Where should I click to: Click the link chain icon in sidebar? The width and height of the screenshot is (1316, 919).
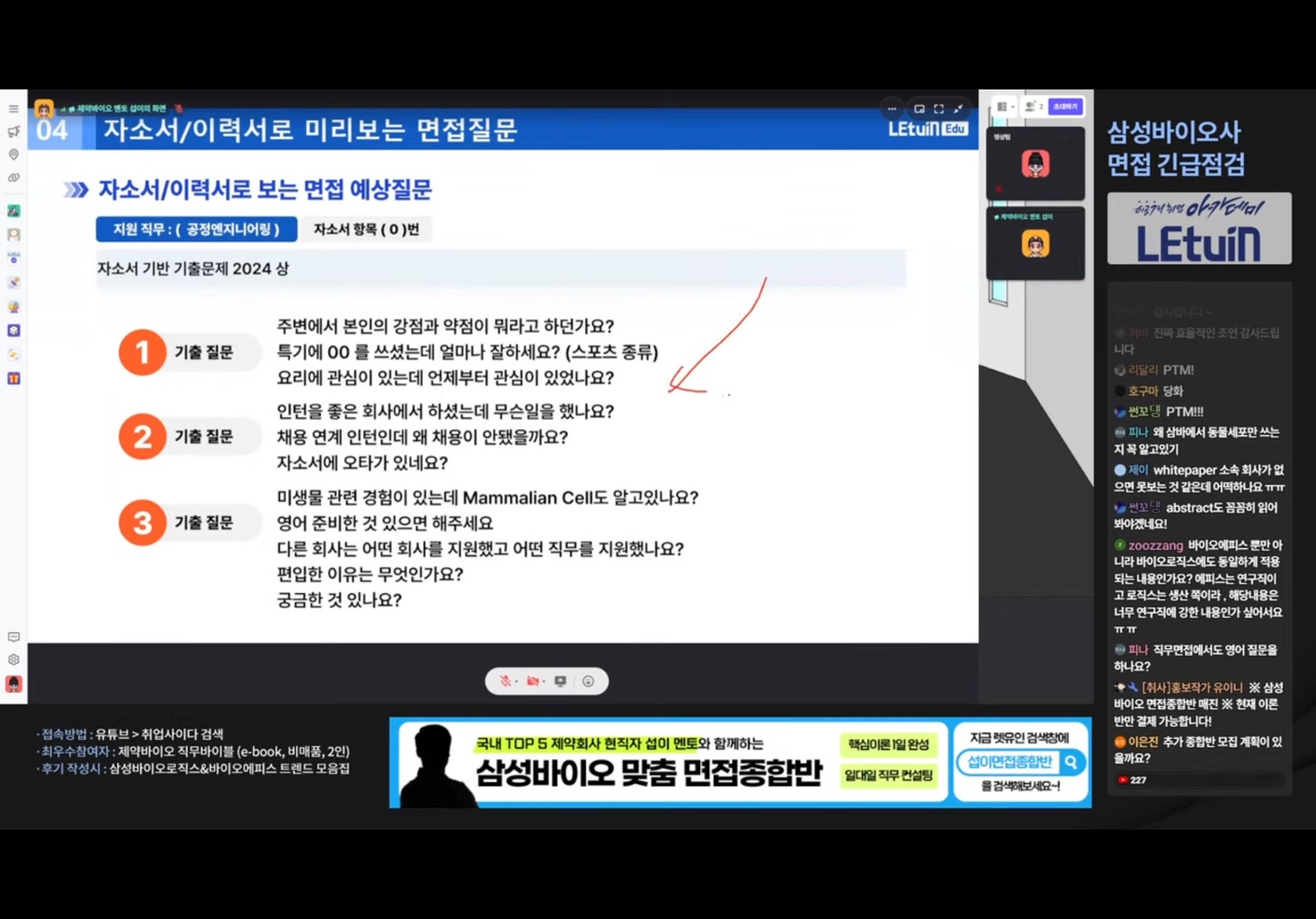tap(14, 178)
